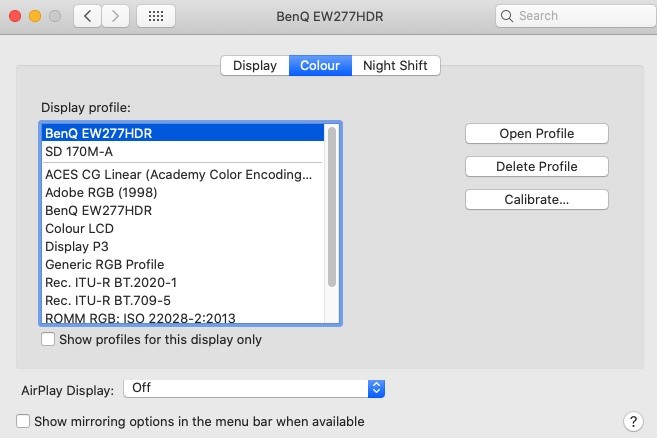Open help with the question mark button
Screen dimensions: 657x438
click(632, 421)
